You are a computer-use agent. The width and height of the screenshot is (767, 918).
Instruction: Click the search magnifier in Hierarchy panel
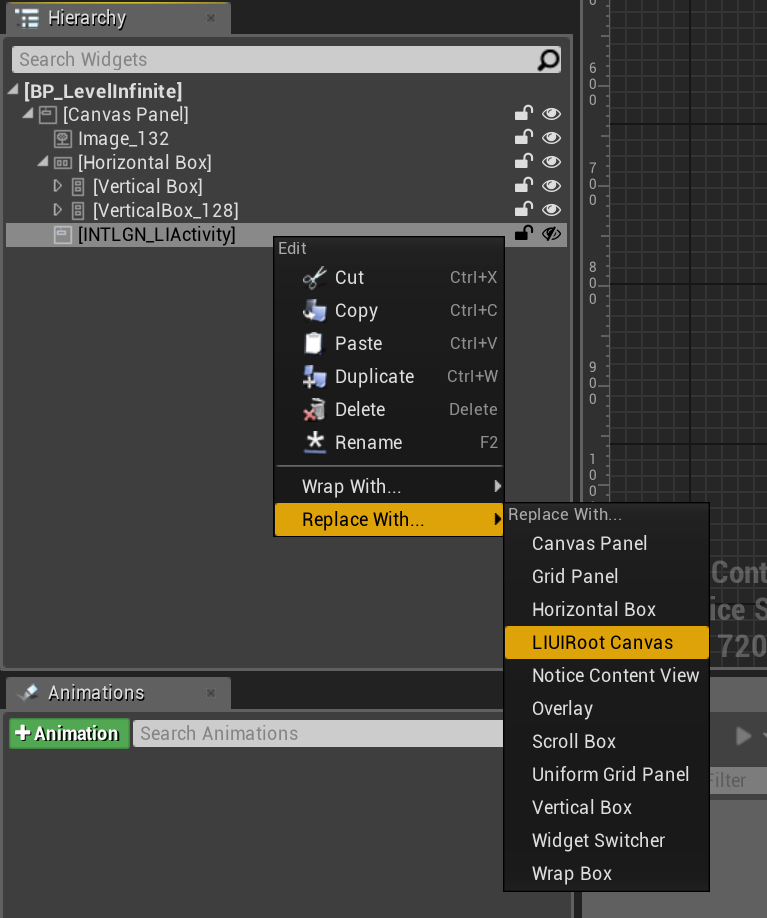click(549, 60)
